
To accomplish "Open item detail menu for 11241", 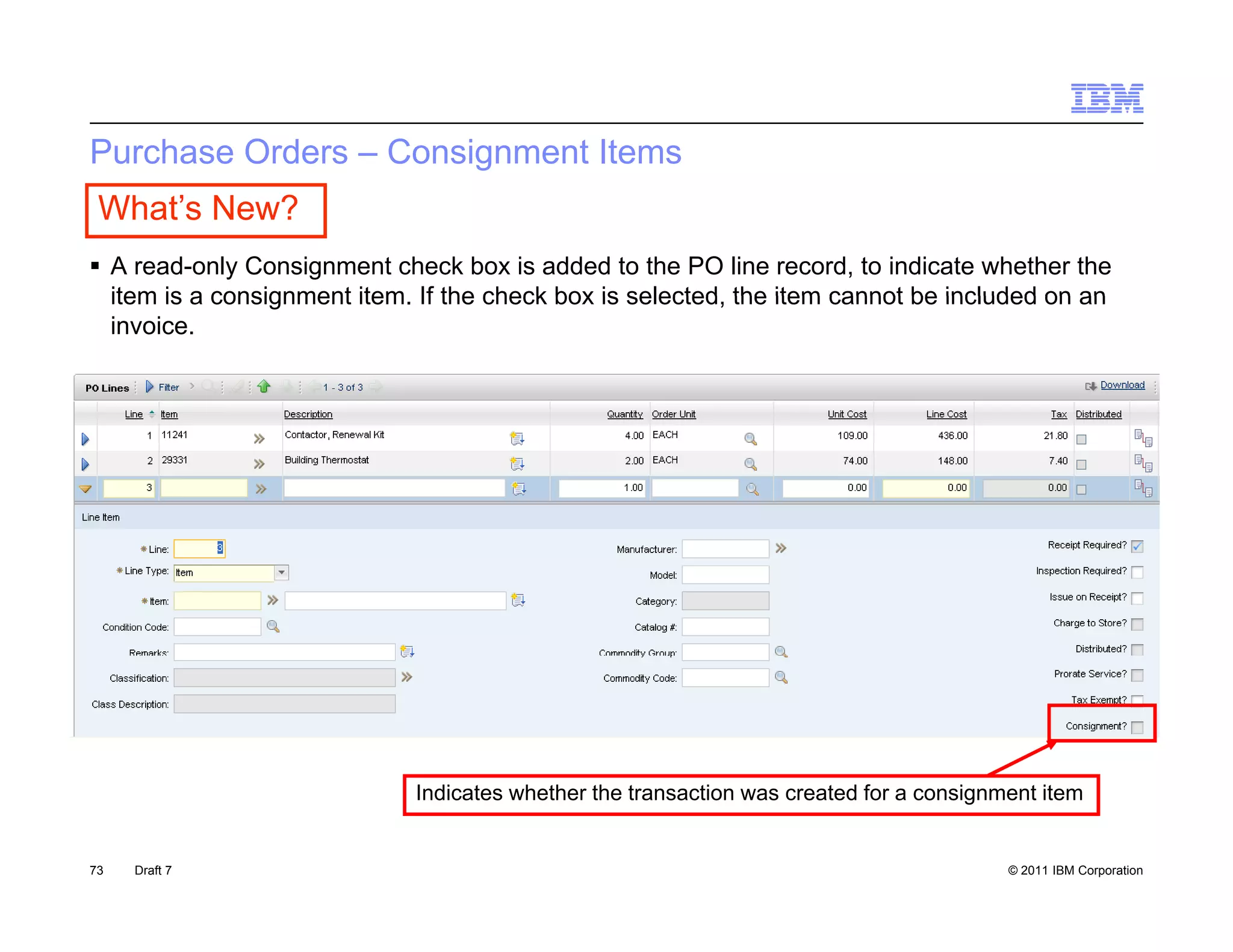I will [x=259, y=439].
